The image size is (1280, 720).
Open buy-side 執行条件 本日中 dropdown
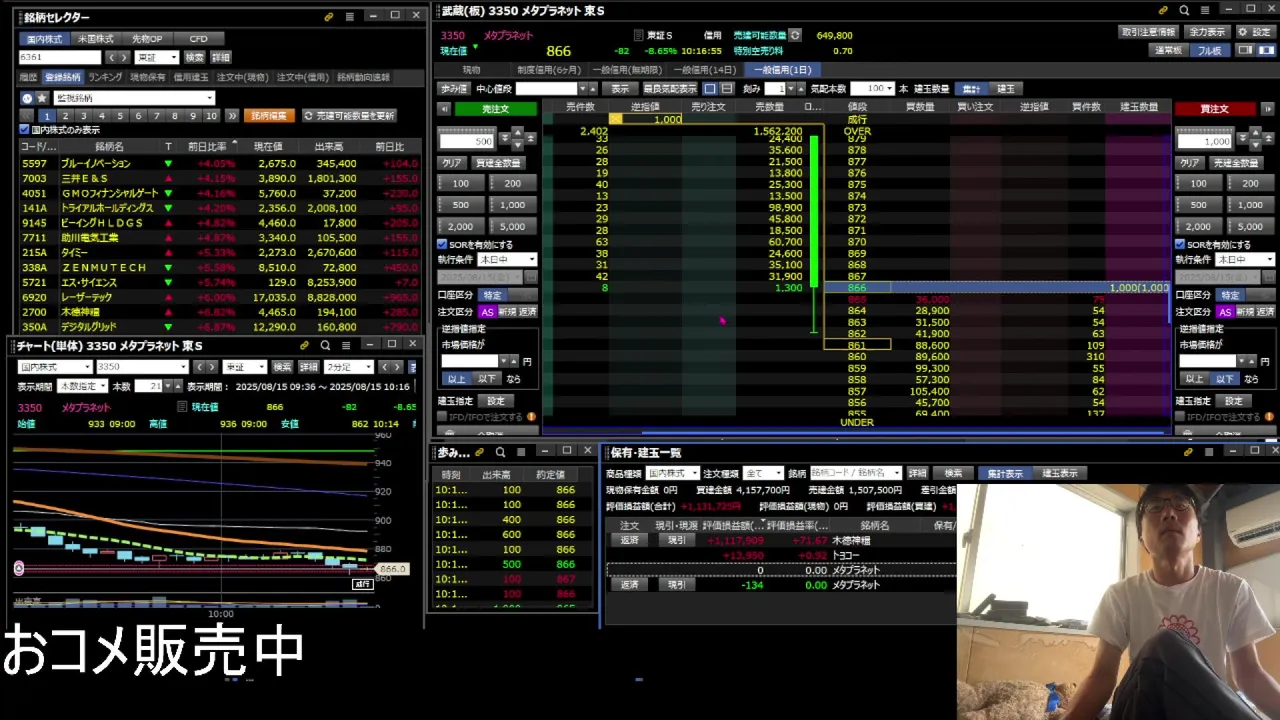(1245, 260)
